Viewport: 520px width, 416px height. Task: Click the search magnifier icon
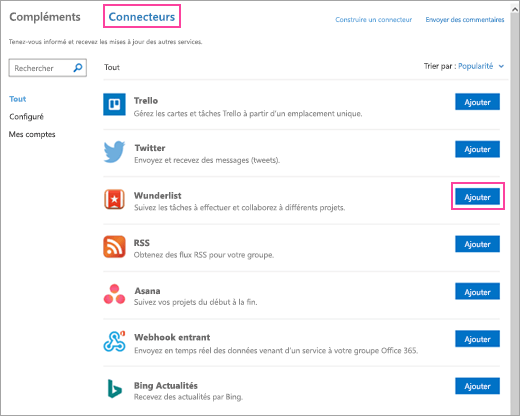(78, 68)
